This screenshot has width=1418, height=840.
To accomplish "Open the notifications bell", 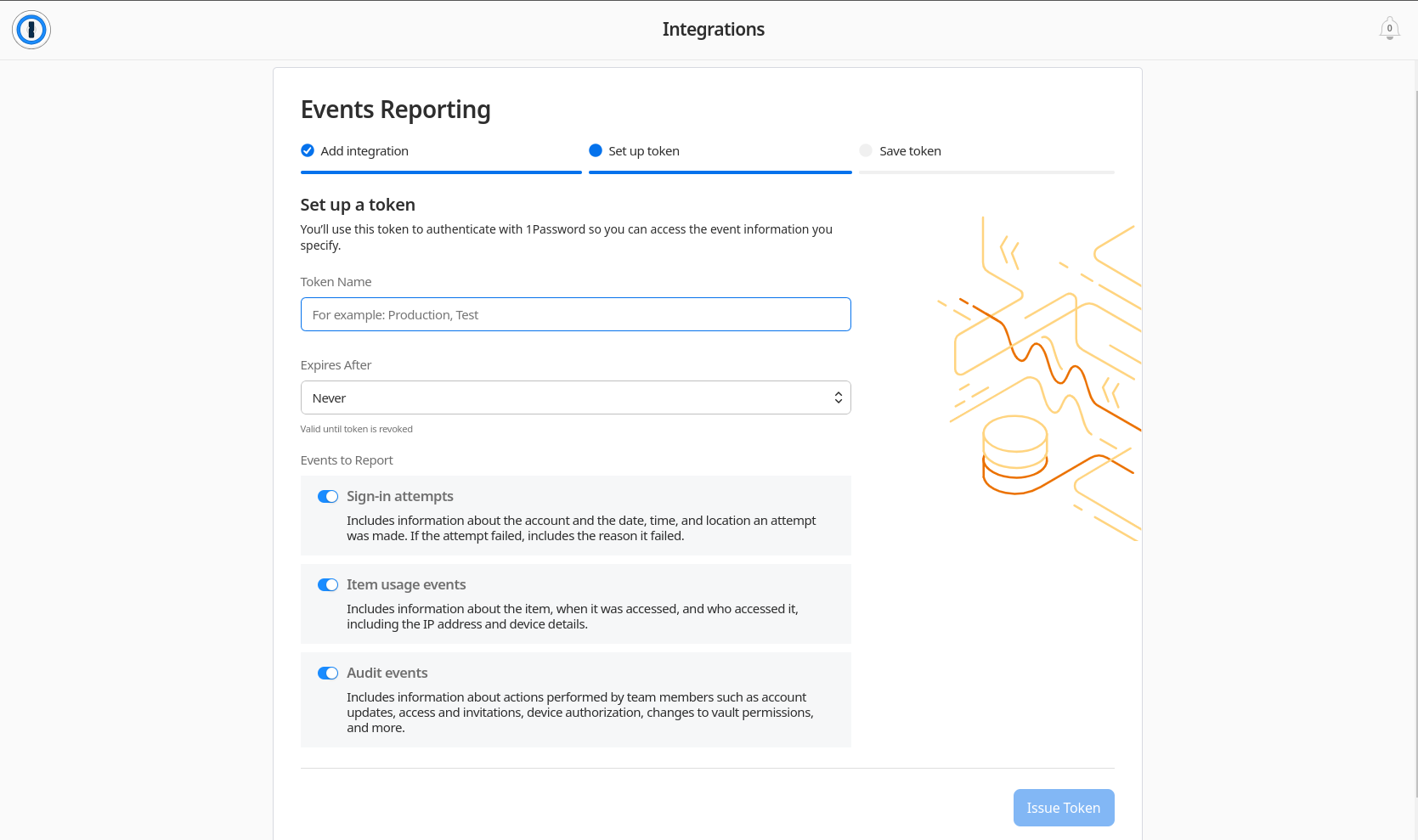I will 1389,29.
